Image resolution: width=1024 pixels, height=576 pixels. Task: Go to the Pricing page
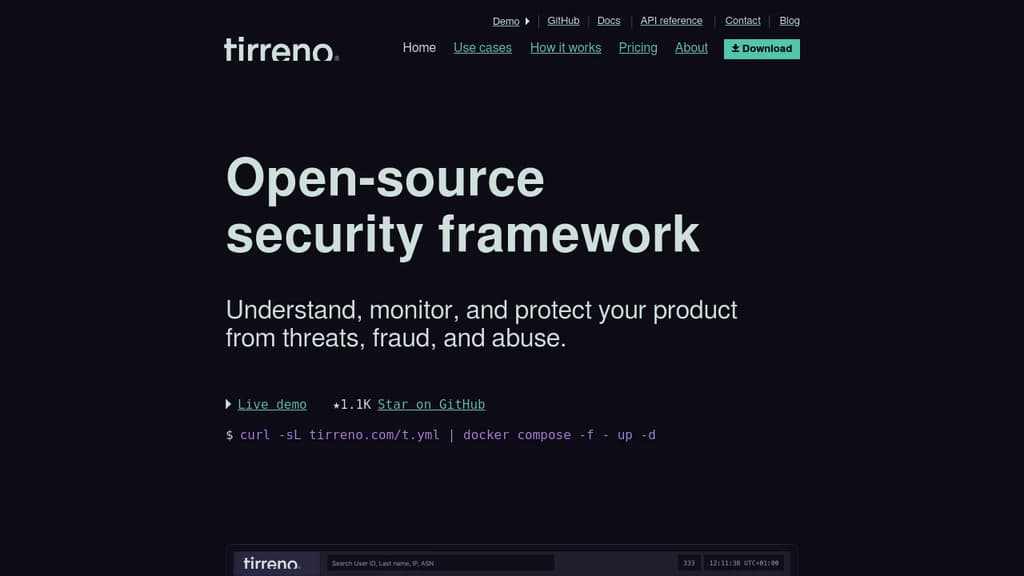coord(638,48)
